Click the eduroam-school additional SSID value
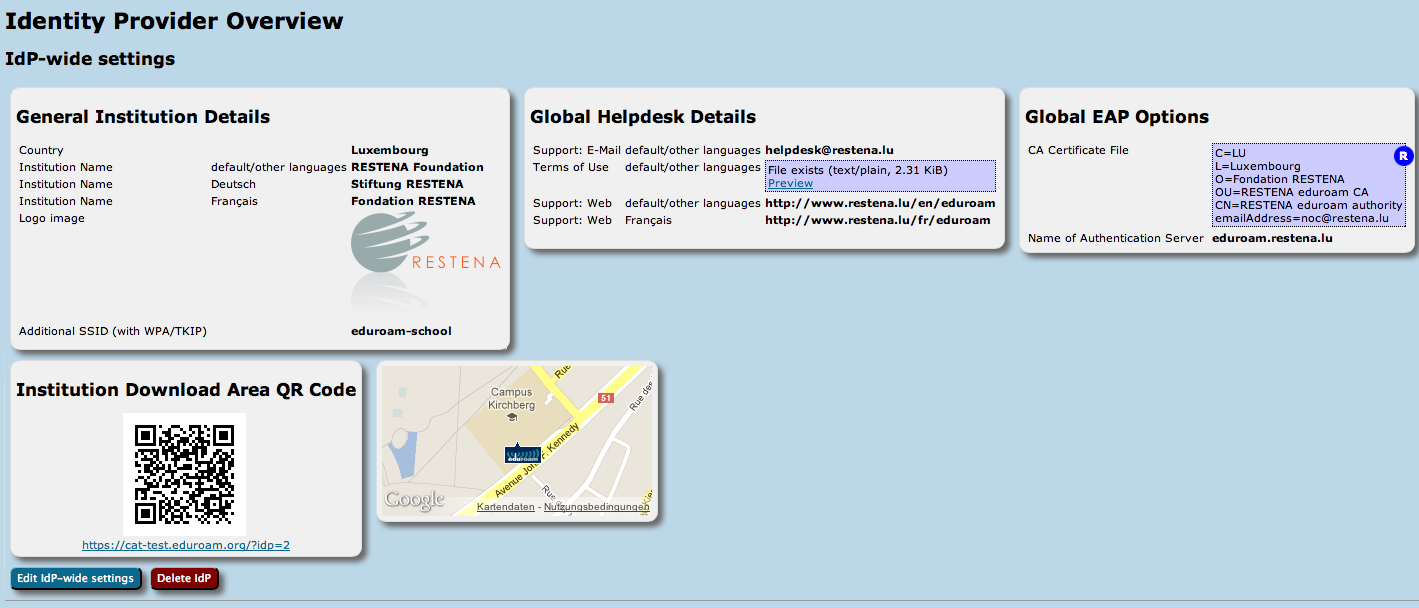 coord(401,331)
